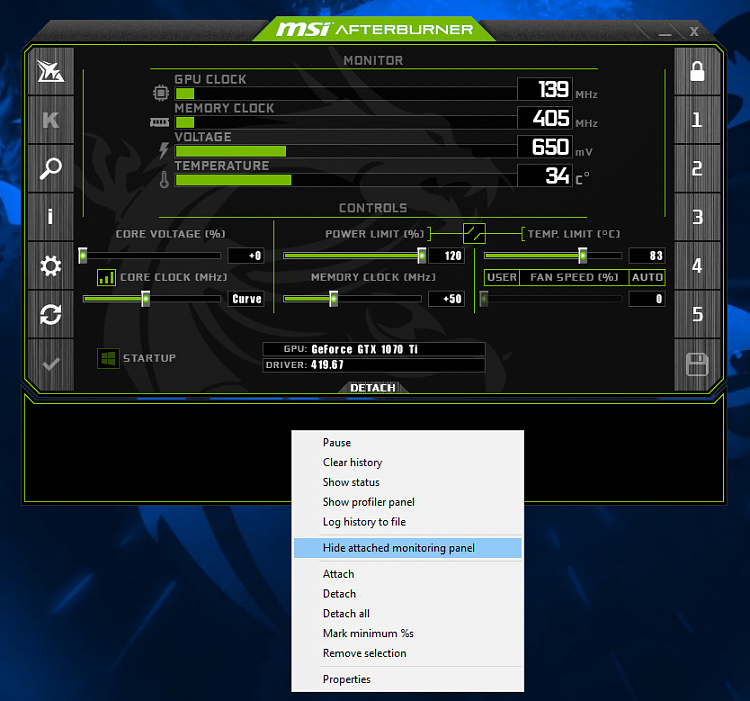This screenshot has width=750, height=701.
Task: Open the Kombustor stress test K icon
Action: (51, 120)
